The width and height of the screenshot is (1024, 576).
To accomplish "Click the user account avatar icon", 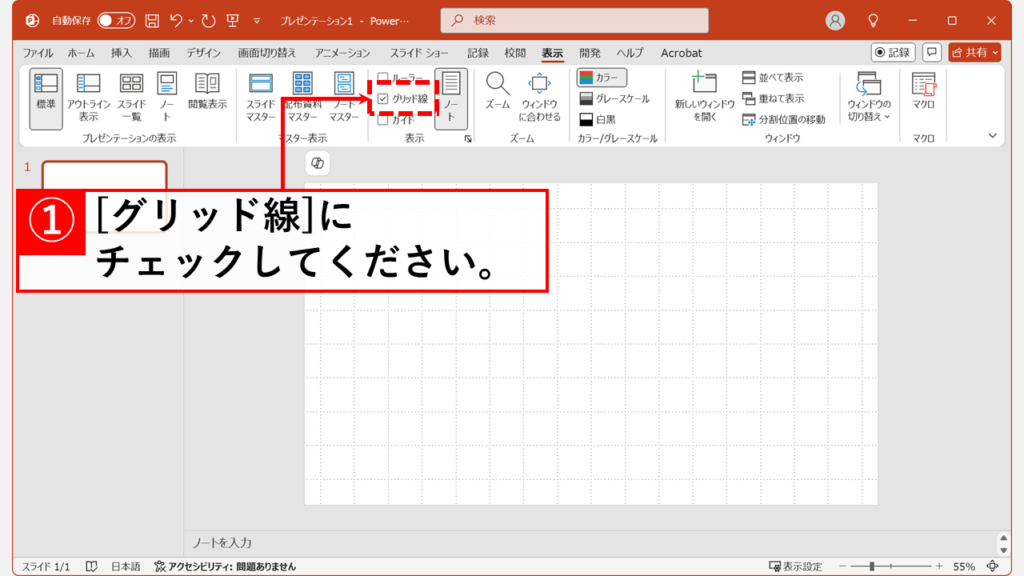I will click(835, 21).
